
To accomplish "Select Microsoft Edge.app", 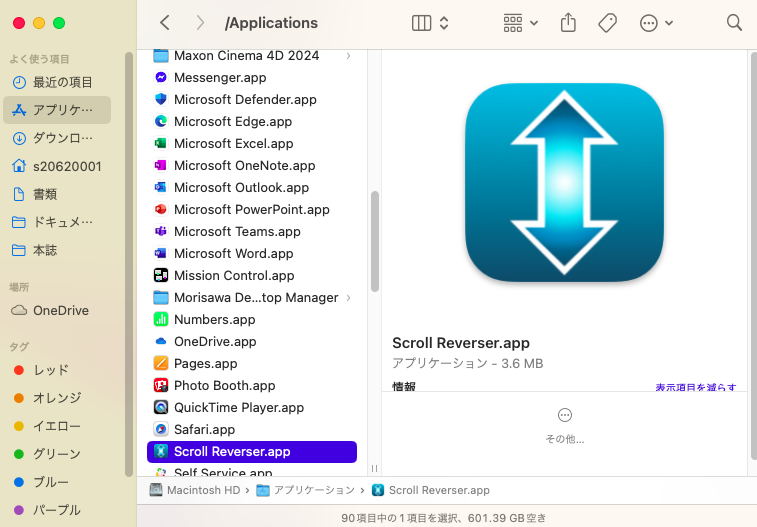I will click(252, 122).
